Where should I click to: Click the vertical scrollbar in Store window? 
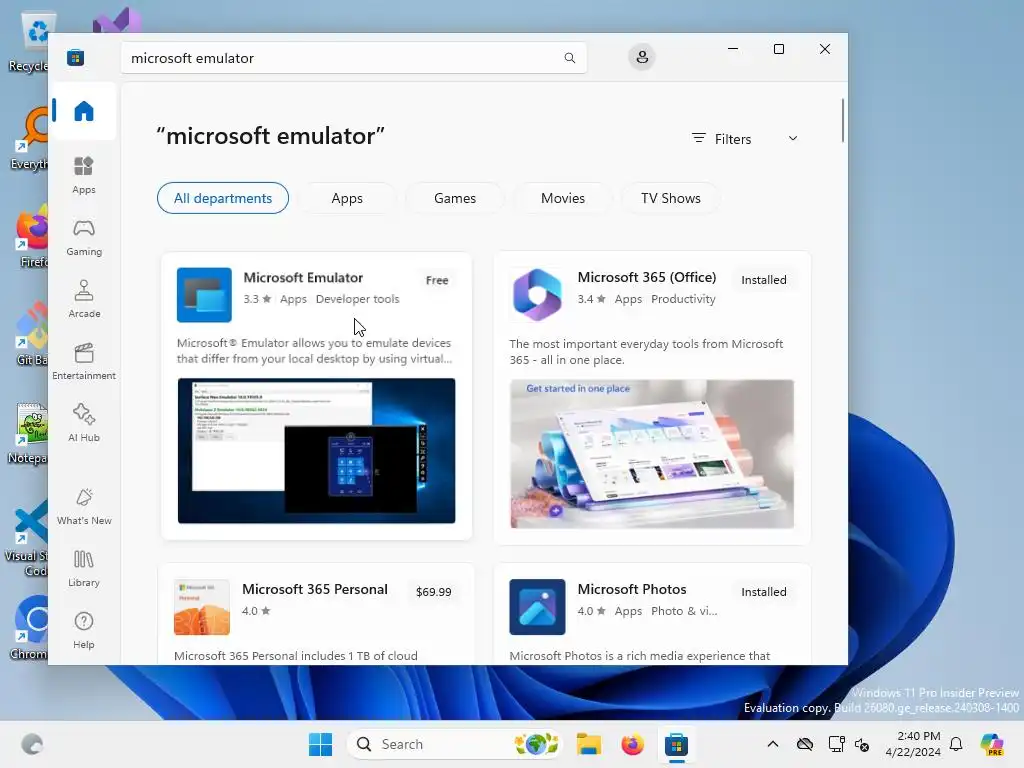pyautogui.click(x=842, y=120)
